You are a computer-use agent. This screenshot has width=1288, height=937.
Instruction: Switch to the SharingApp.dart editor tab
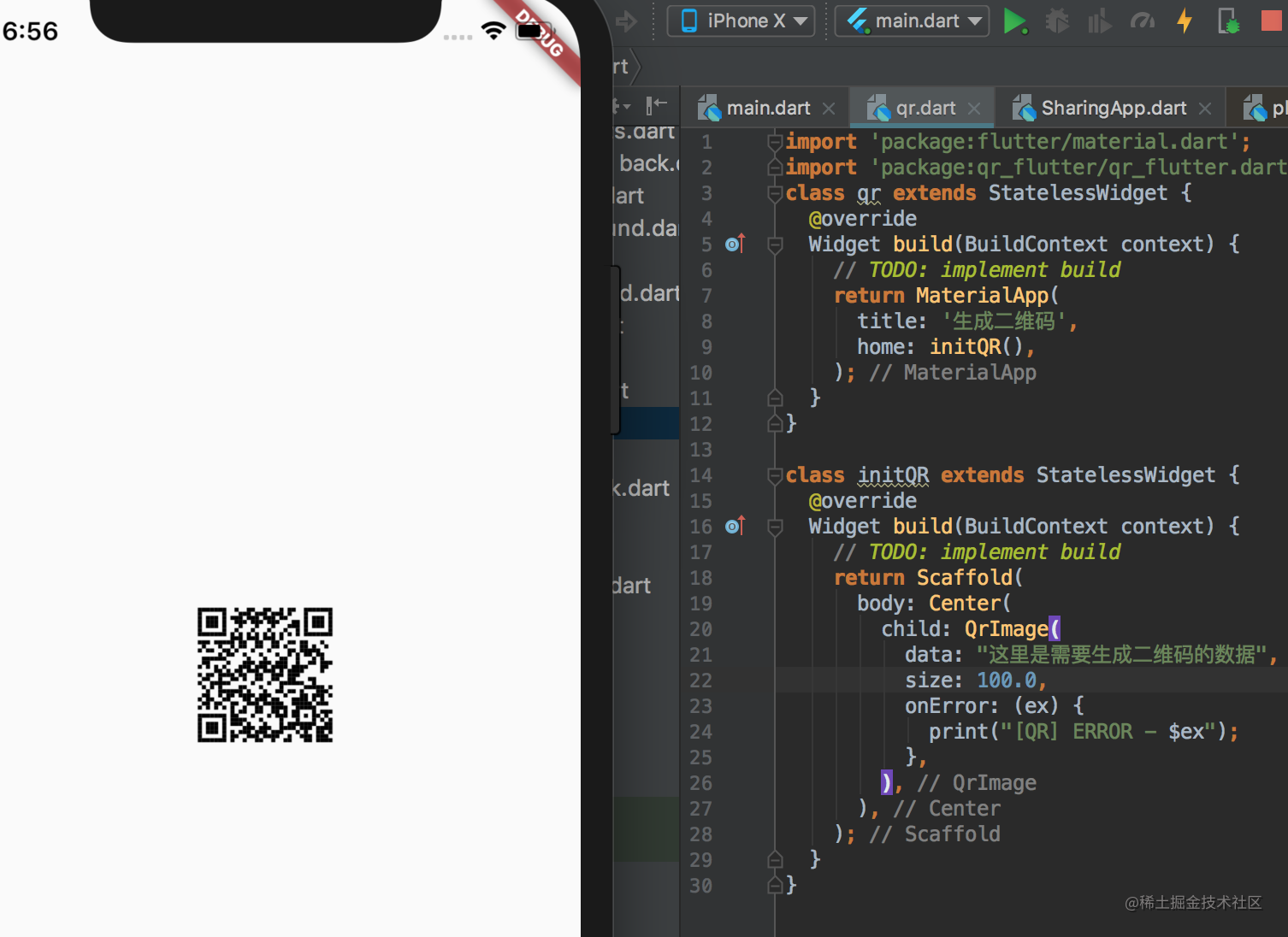[x=1113, y=109]
